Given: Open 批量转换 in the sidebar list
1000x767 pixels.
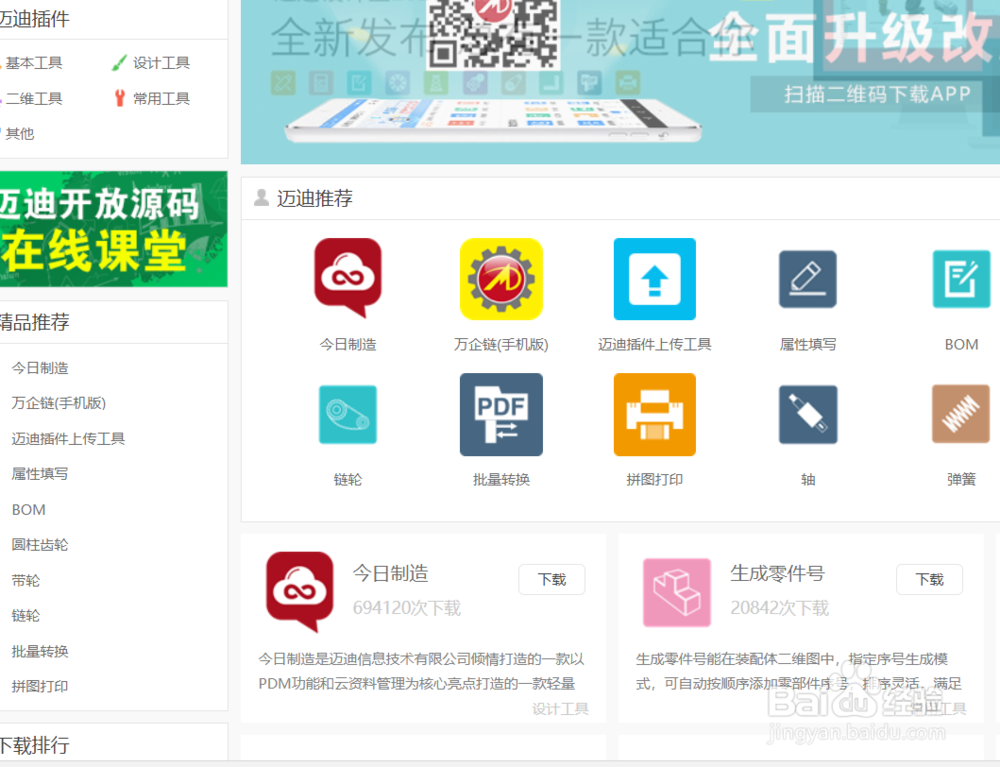Looking at the screenshot, I should [x=40, y=651].
